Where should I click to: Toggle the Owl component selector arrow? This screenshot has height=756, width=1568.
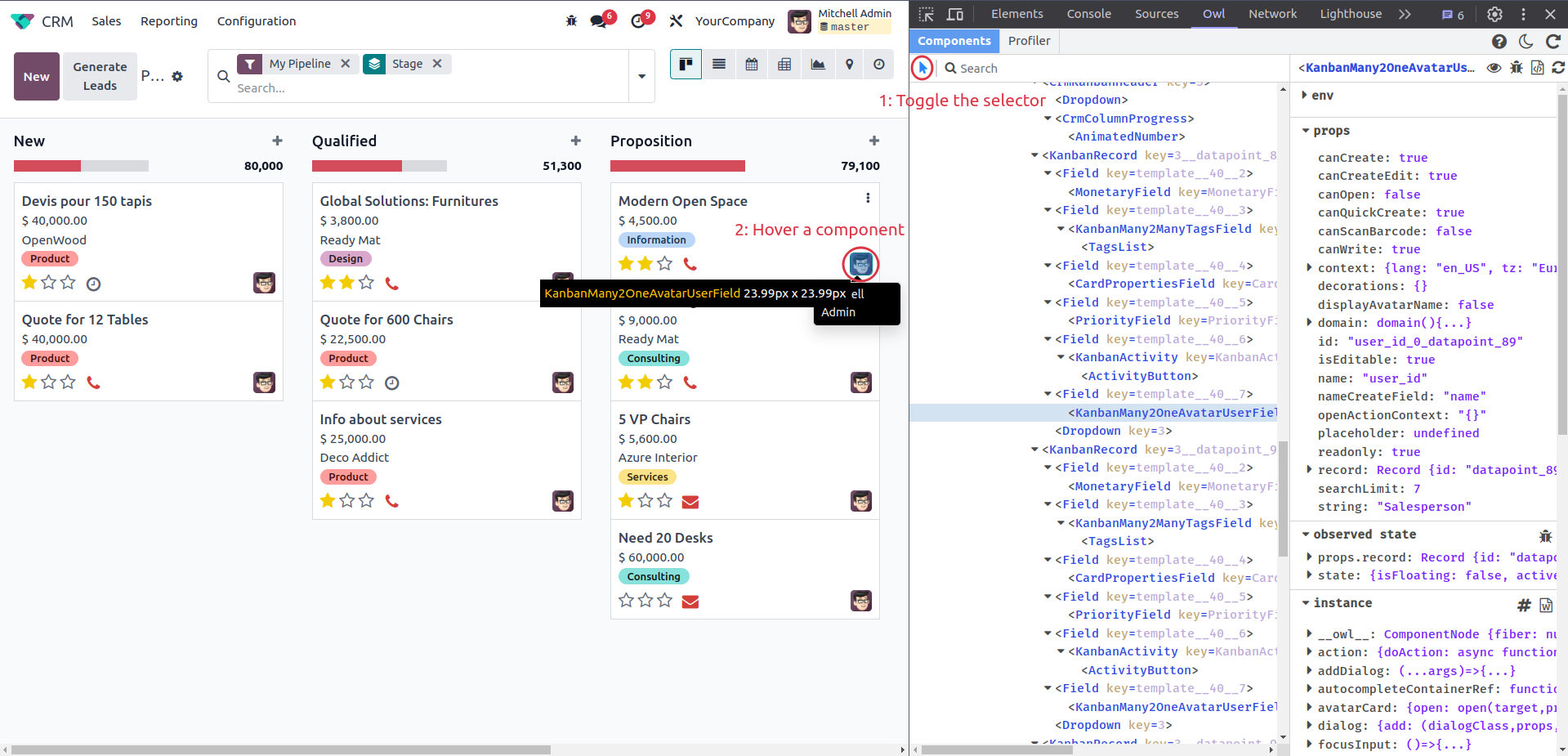922,68
